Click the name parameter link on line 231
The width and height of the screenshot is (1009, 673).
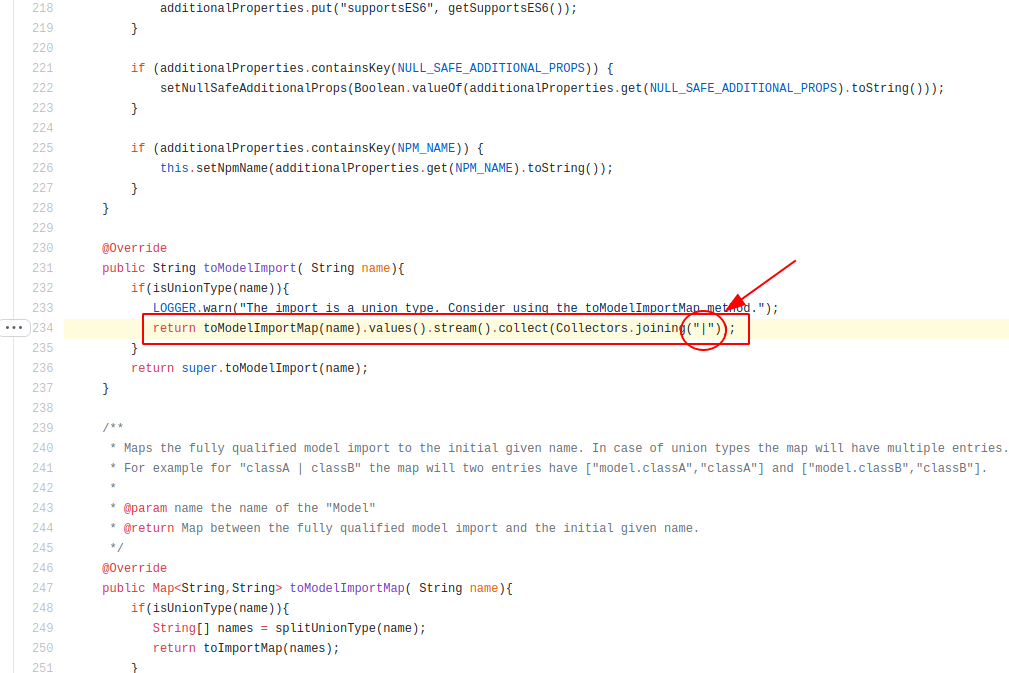tap(374, 267)
